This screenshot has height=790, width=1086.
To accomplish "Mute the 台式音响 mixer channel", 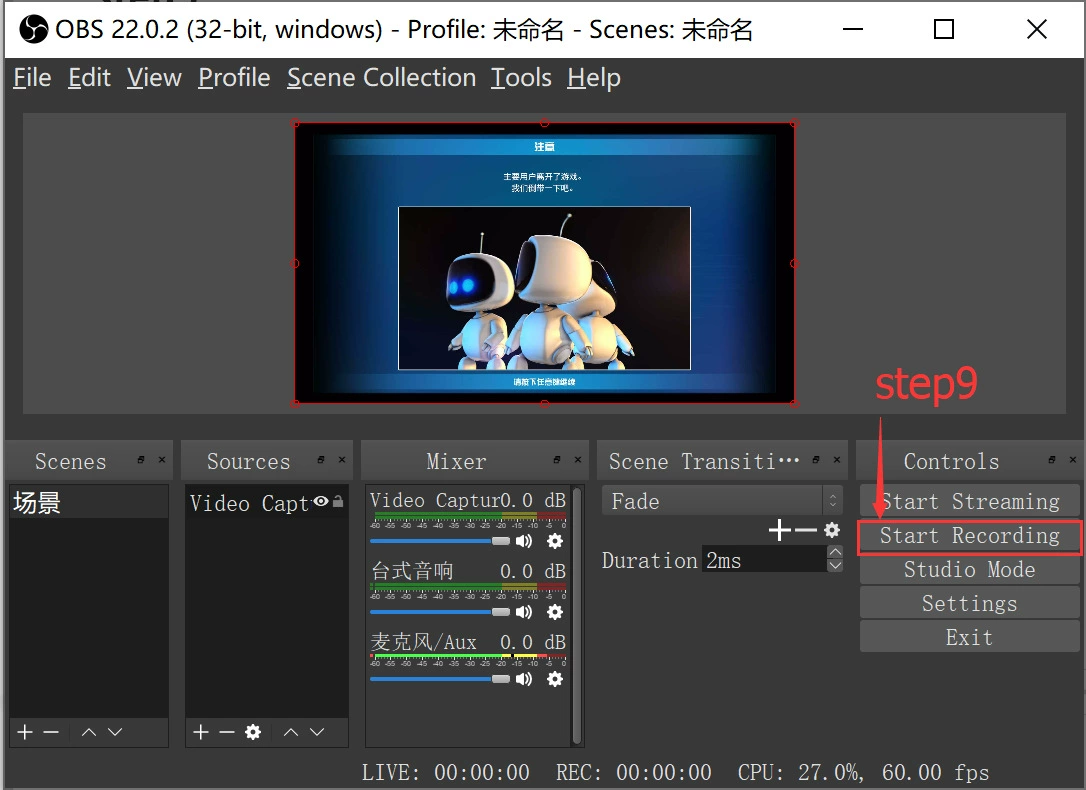I will coord(524,612).
